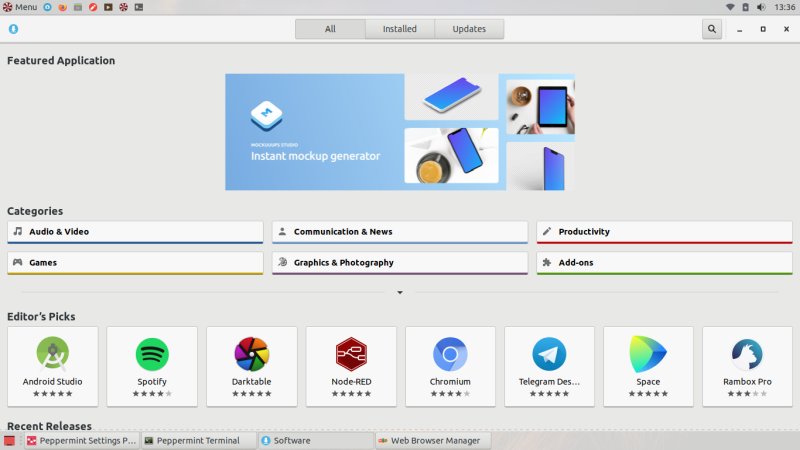The width and height of the screenshot is (800, 450).
Task: Open the volume speaker indicator
Action: [761, 7]
